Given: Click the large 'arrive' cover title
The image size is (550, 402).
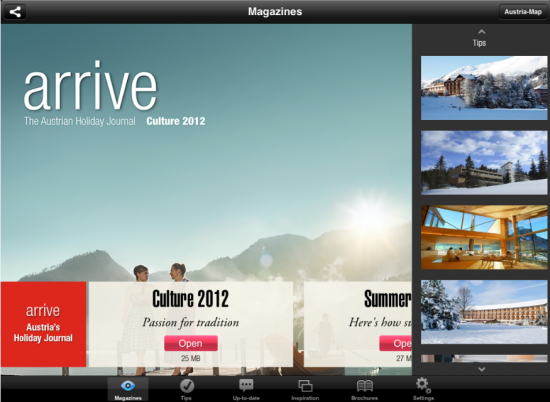Looking at the screenshot, I should point(90,86).
